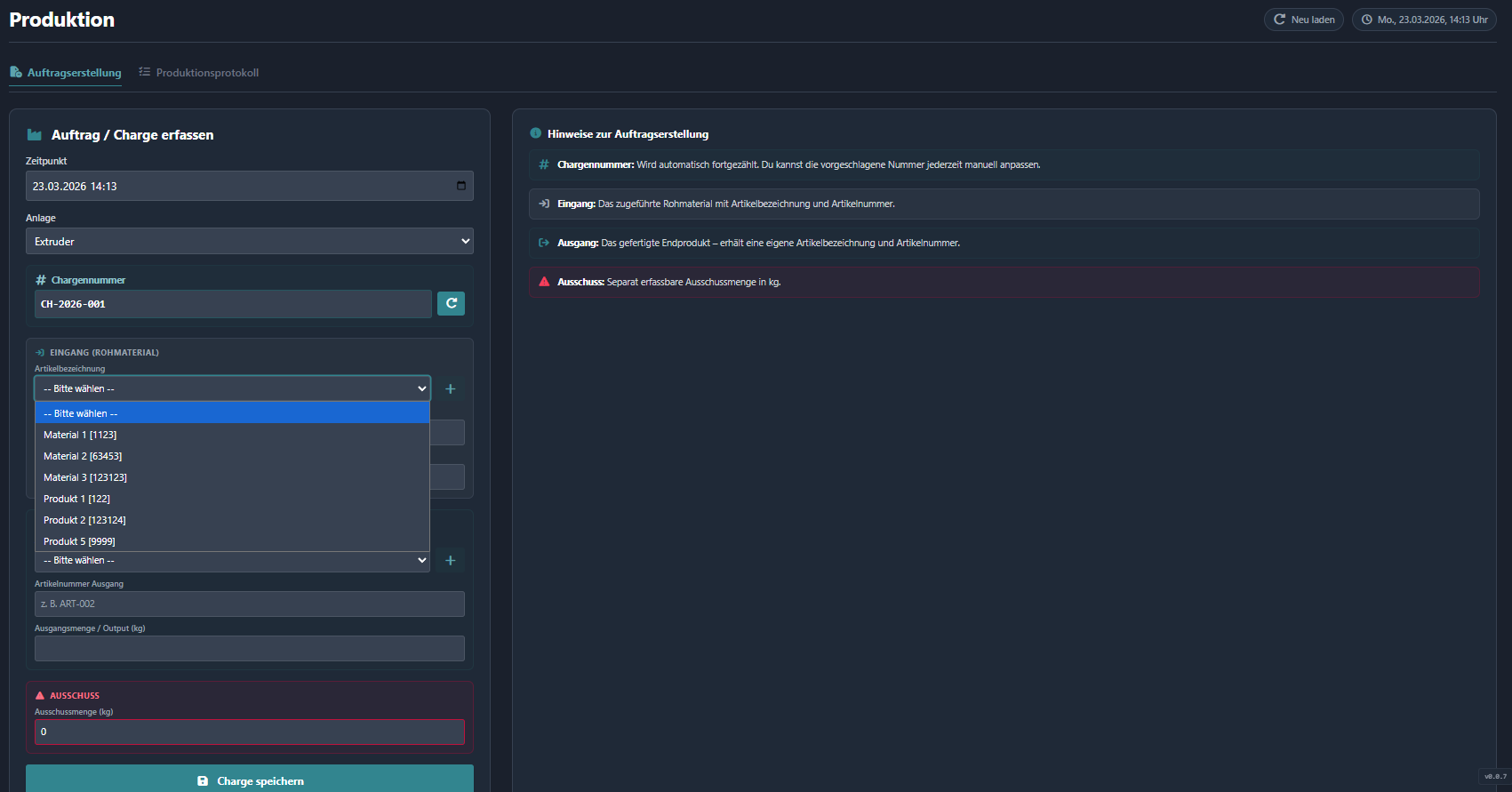Click the calendar icon in Zeitpunkt field

pos(460,186)
